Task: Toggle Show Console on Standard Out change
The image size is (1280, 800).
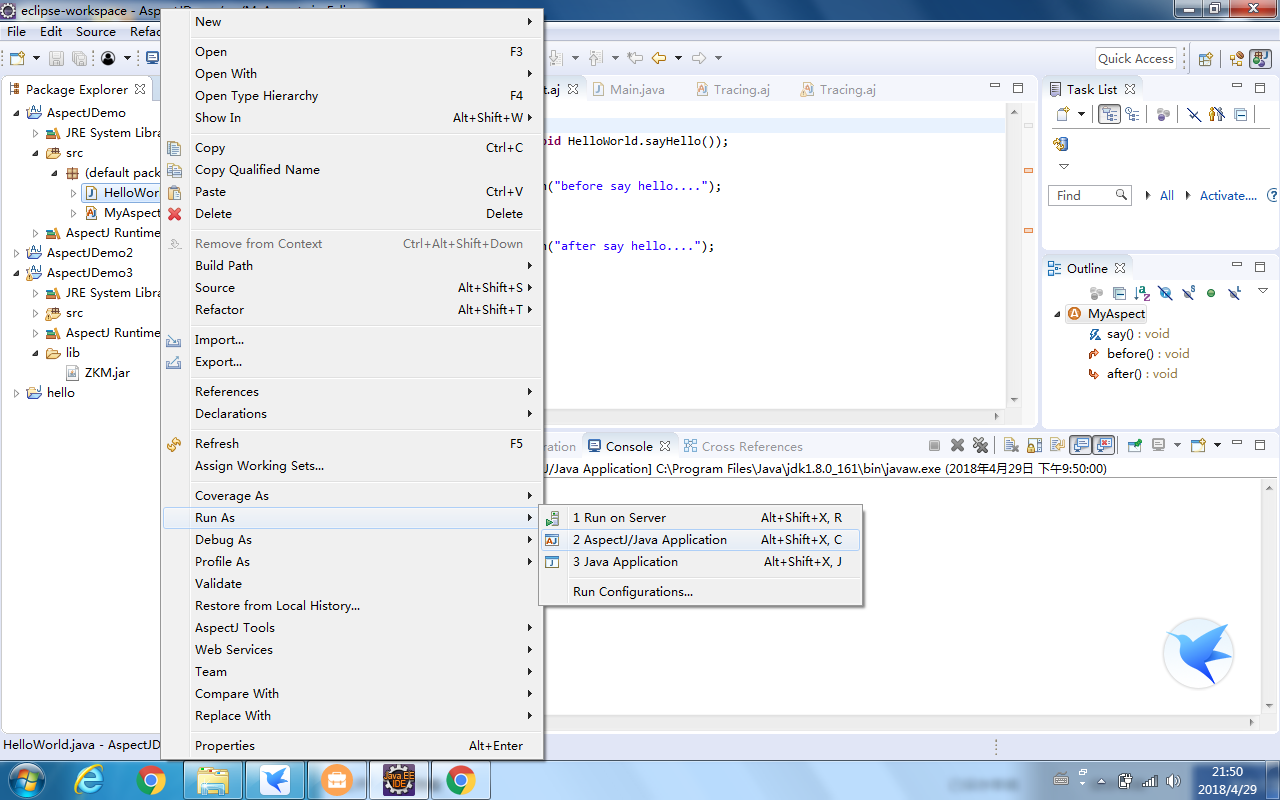Action: [1080, 446]
